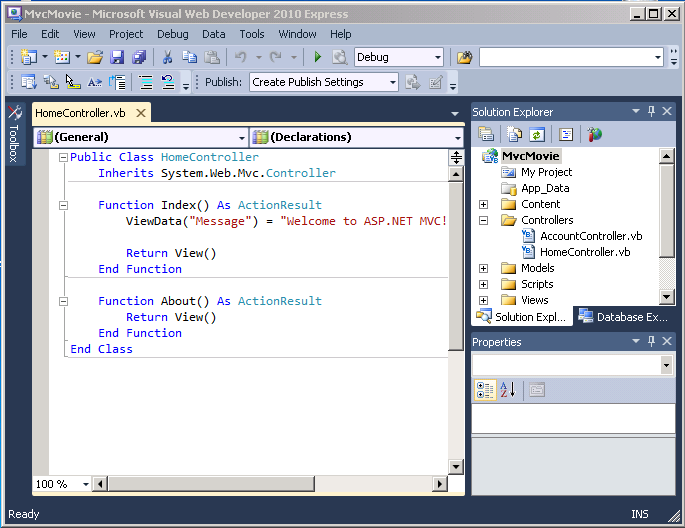Expand the Models folder node
The image size is (685, 528).
tap(484, 268)
